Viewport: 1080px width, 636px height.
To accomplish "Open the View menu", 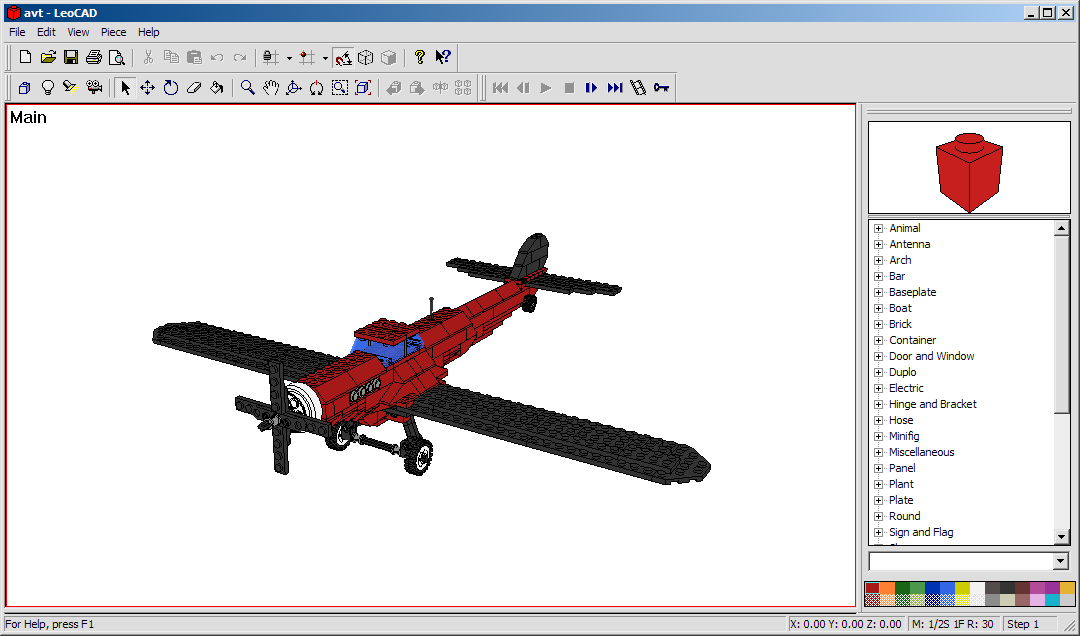I will point(78,32).
